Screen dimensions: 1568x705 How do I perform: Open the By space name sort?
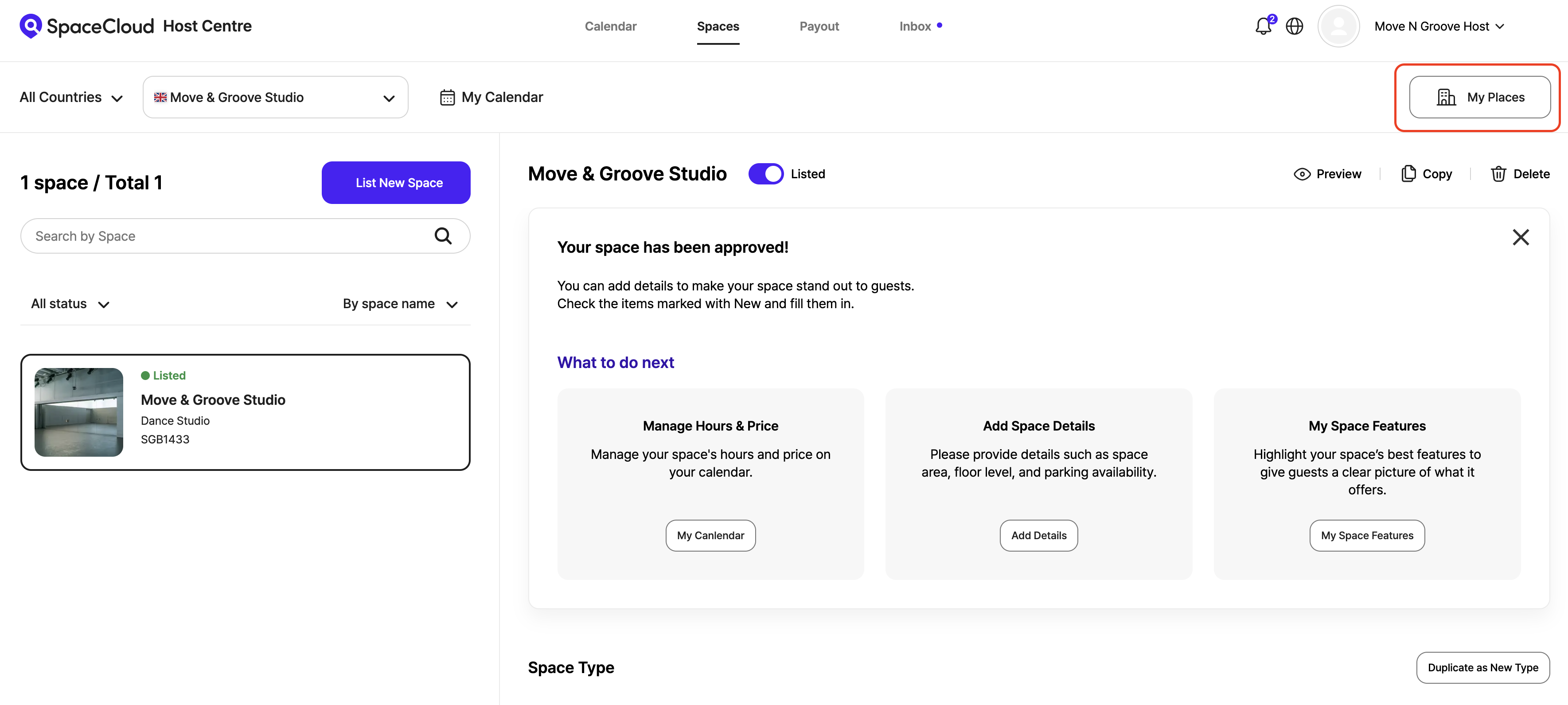[400, 304]
